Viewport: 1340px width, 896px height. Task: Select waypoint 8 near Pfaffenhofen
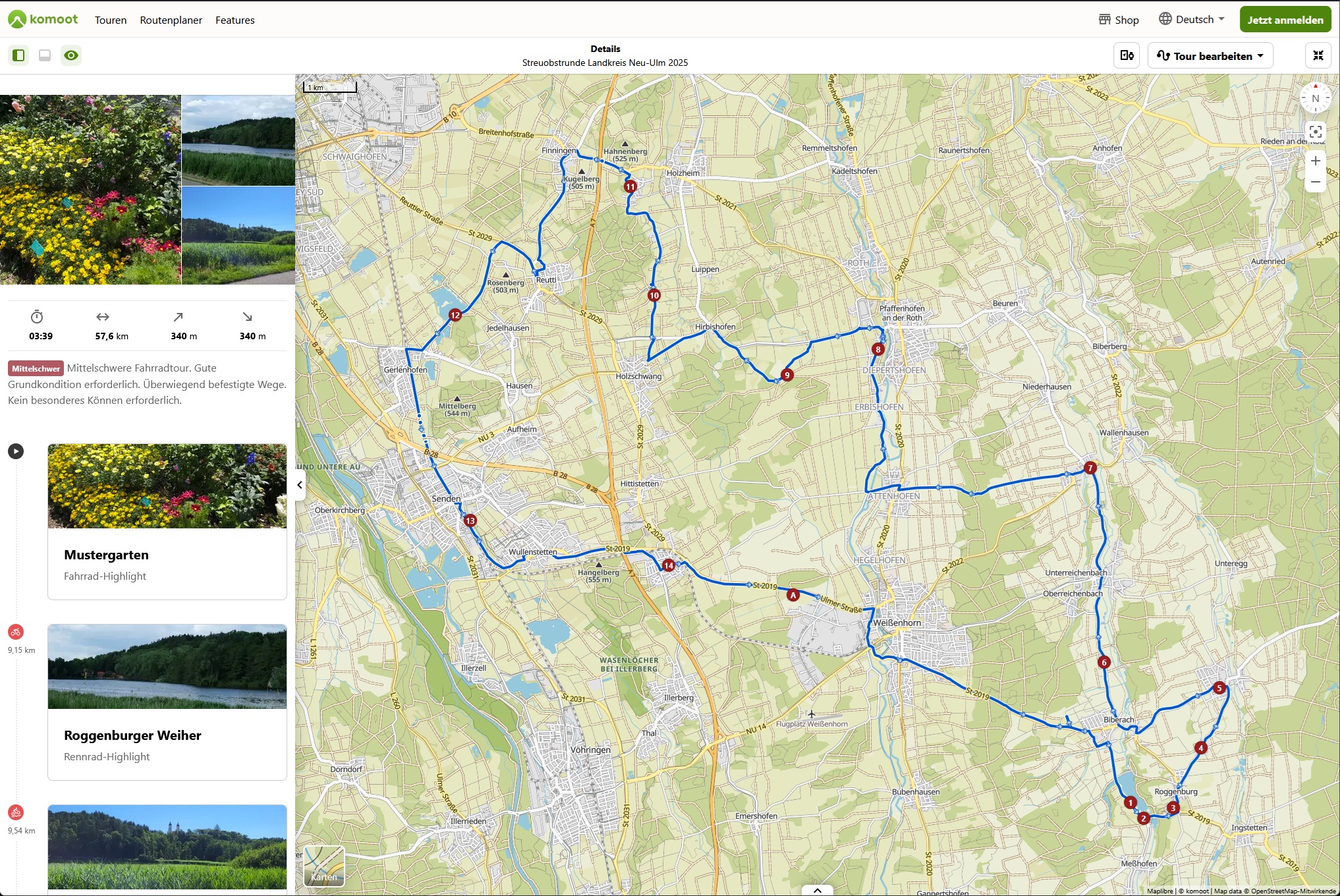[x=878, y=349]
